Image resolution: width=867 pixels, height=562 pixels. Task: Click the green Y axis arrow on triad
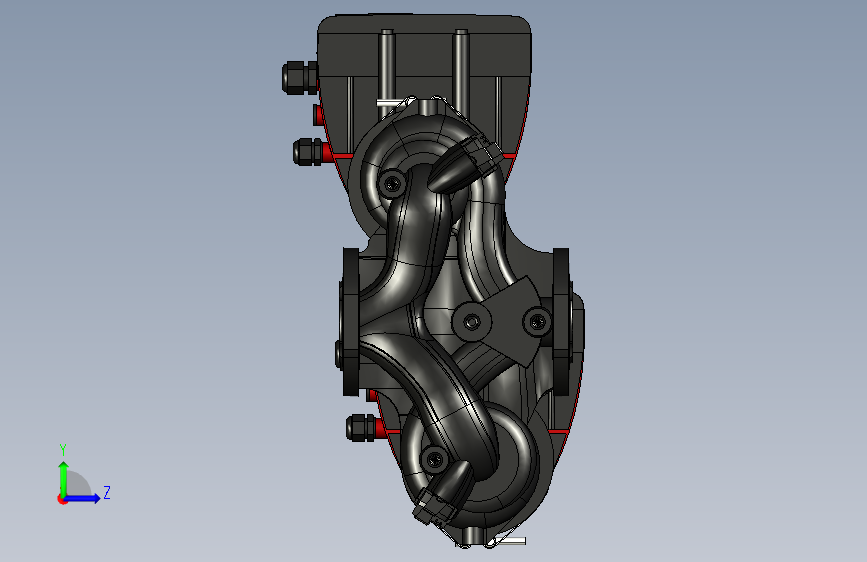64,479
